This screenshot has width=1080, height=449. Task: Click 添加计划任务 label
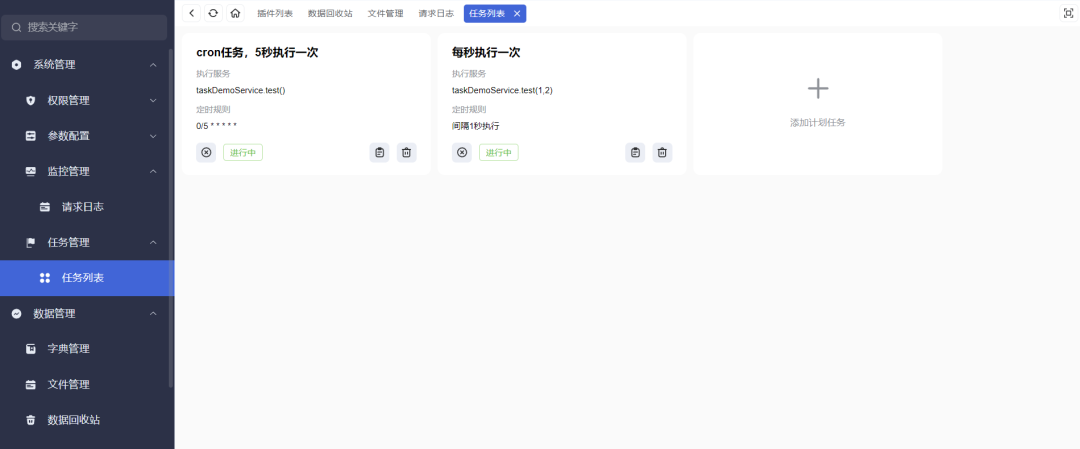tap(818, 123)
